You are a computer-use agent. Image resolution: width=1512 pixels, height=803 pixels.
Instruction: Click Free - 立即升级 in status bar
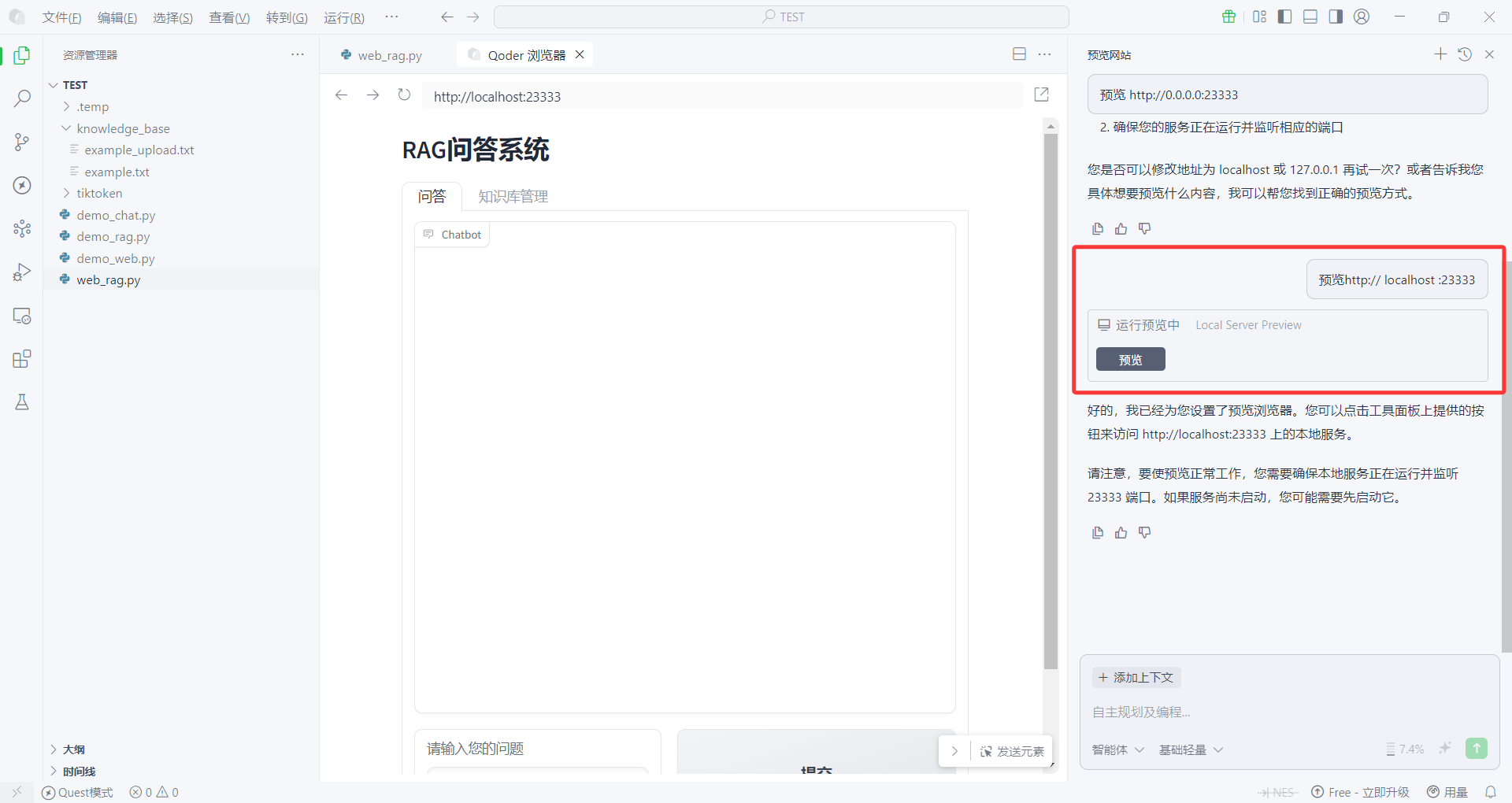coord(1361,792)
